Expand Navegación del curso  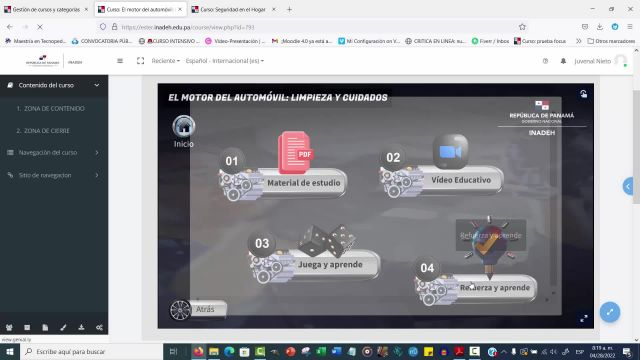[x=54, y=153]
